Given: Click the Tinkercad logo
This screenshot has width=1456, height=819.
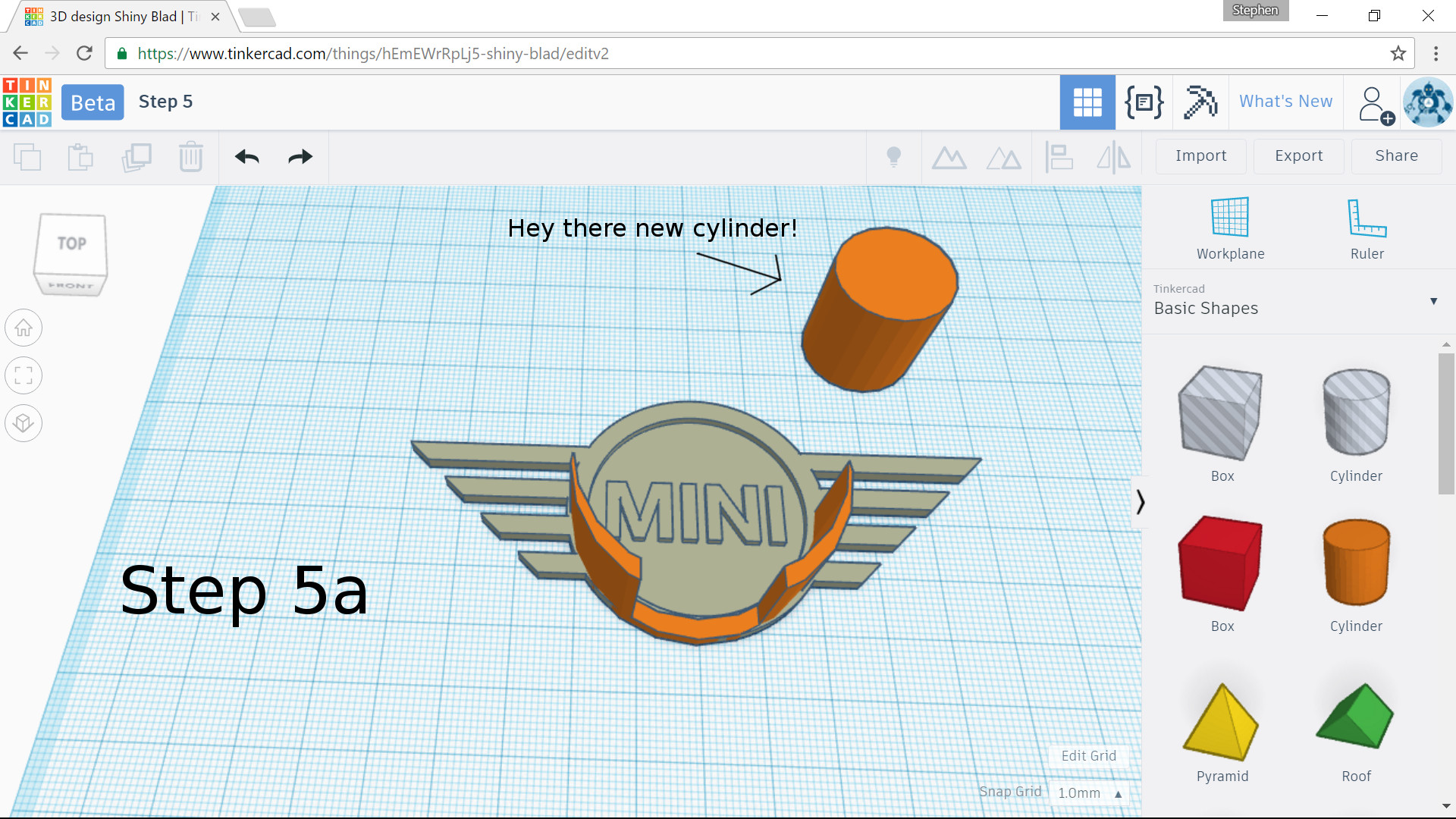Looking at the screenshot, I should tap(27, 102).
